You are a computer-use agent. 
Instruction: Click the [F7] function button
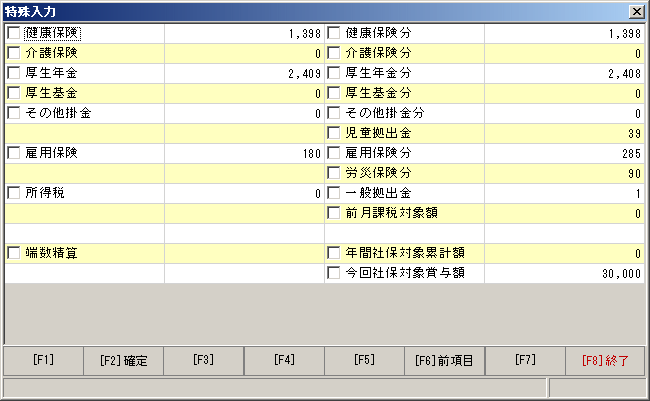(x=525, y=360)
